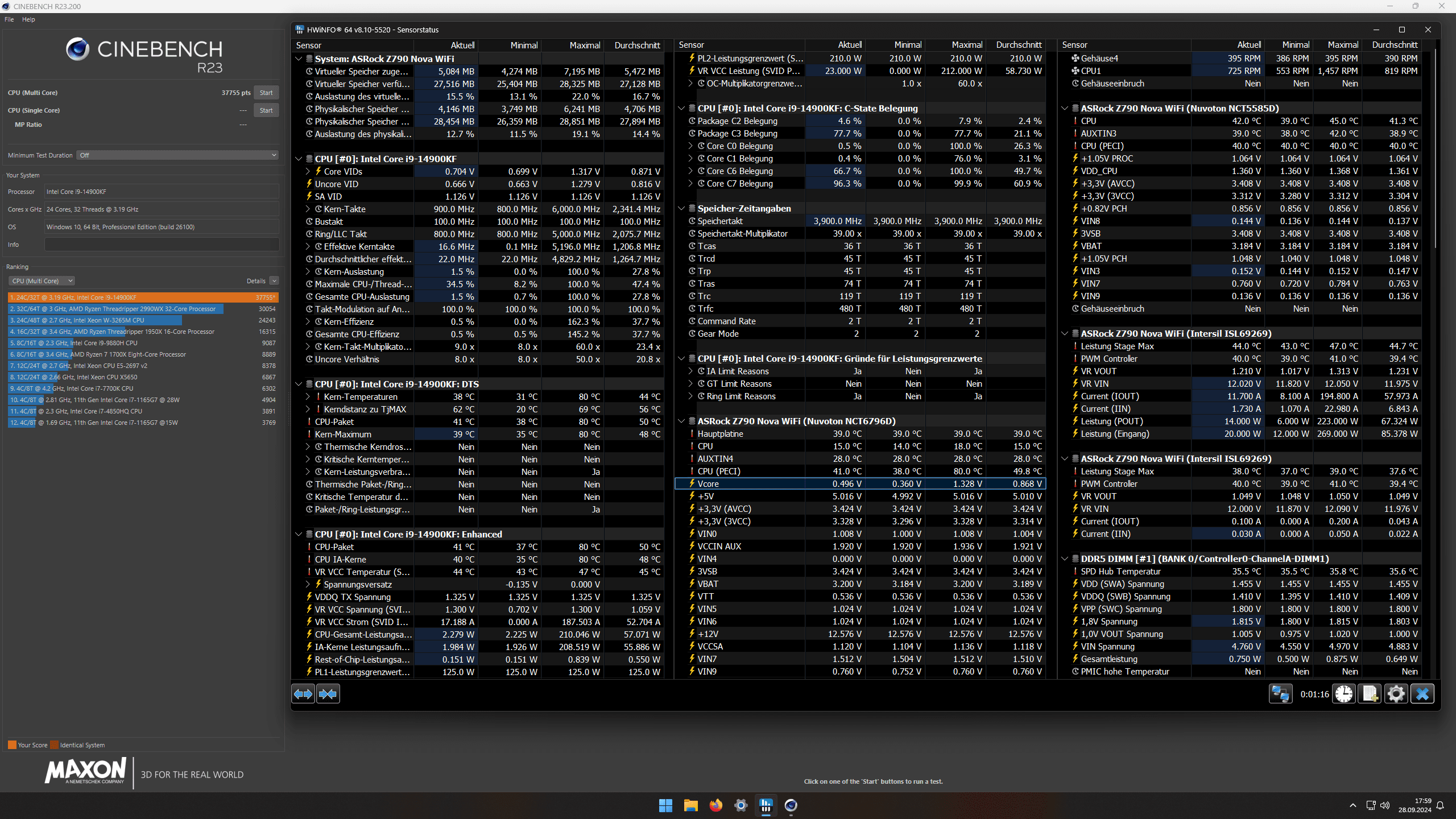Start the CPU Single Core test
The height and width of the screenshot is (819, 1456).
click(x=266, y=110)
